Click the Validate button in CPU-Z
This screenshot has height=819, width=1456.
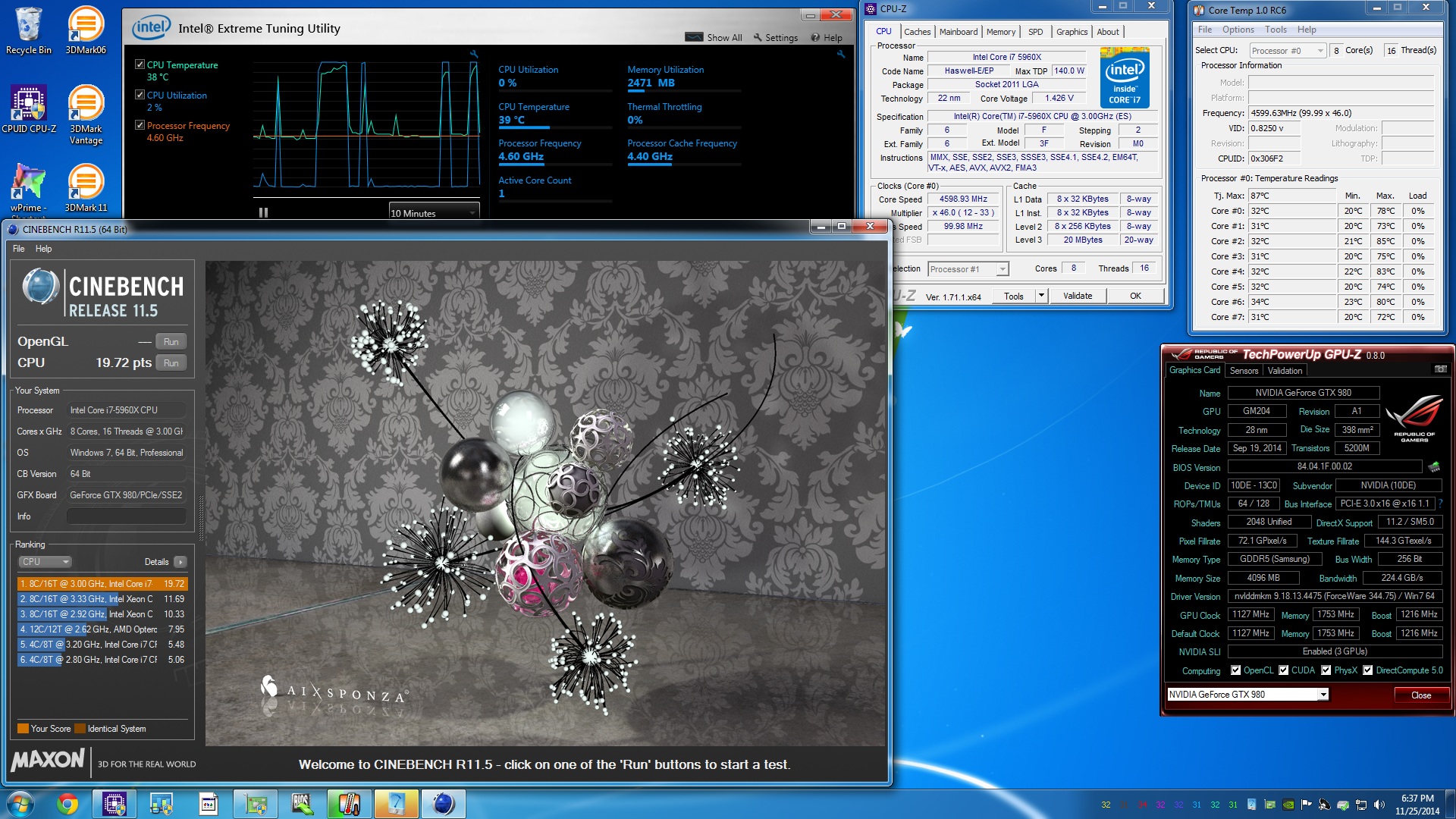pos(1078,296)
